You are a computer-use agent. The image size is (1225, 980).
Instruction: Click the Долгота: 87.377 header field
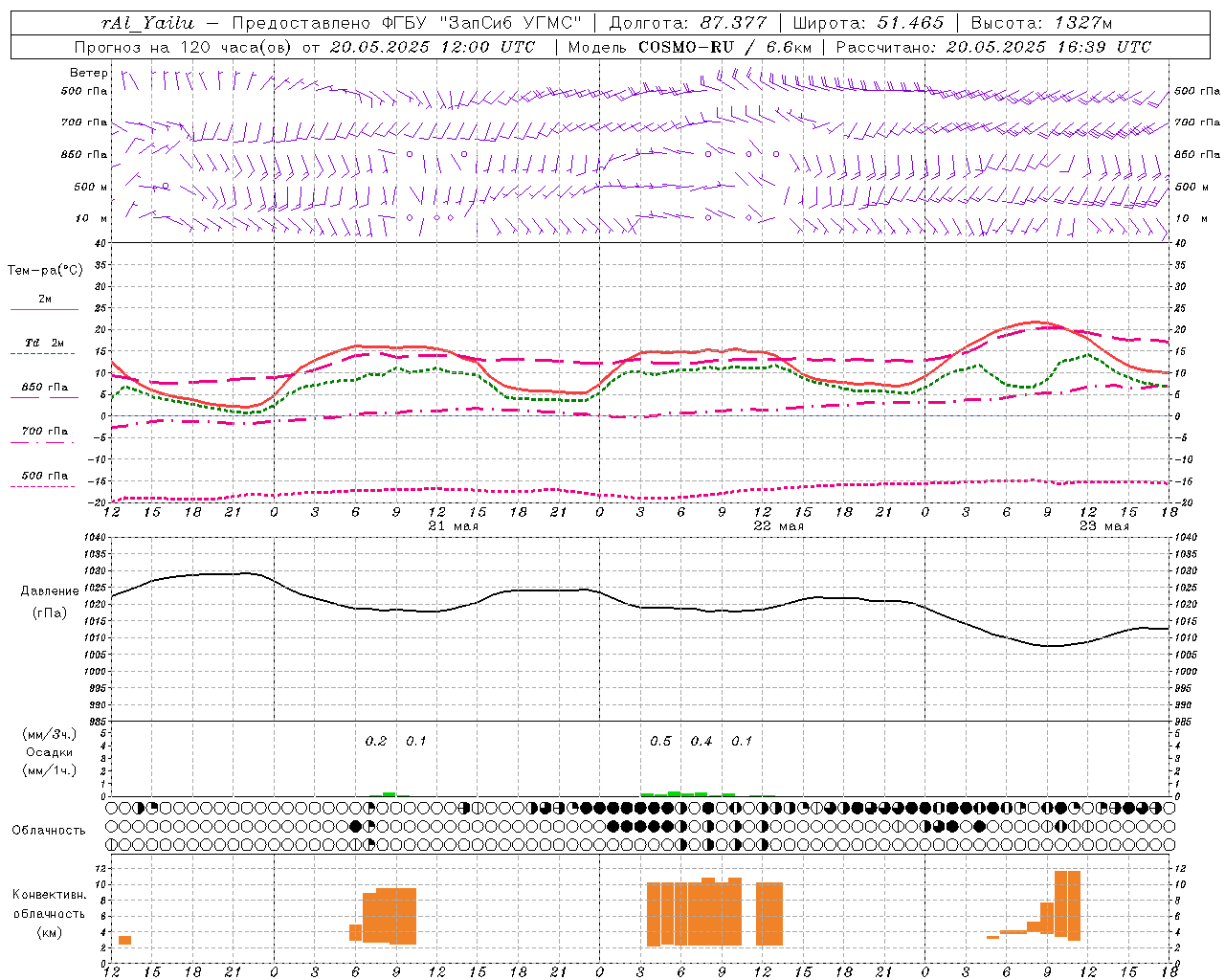click(x=687, y=23)
